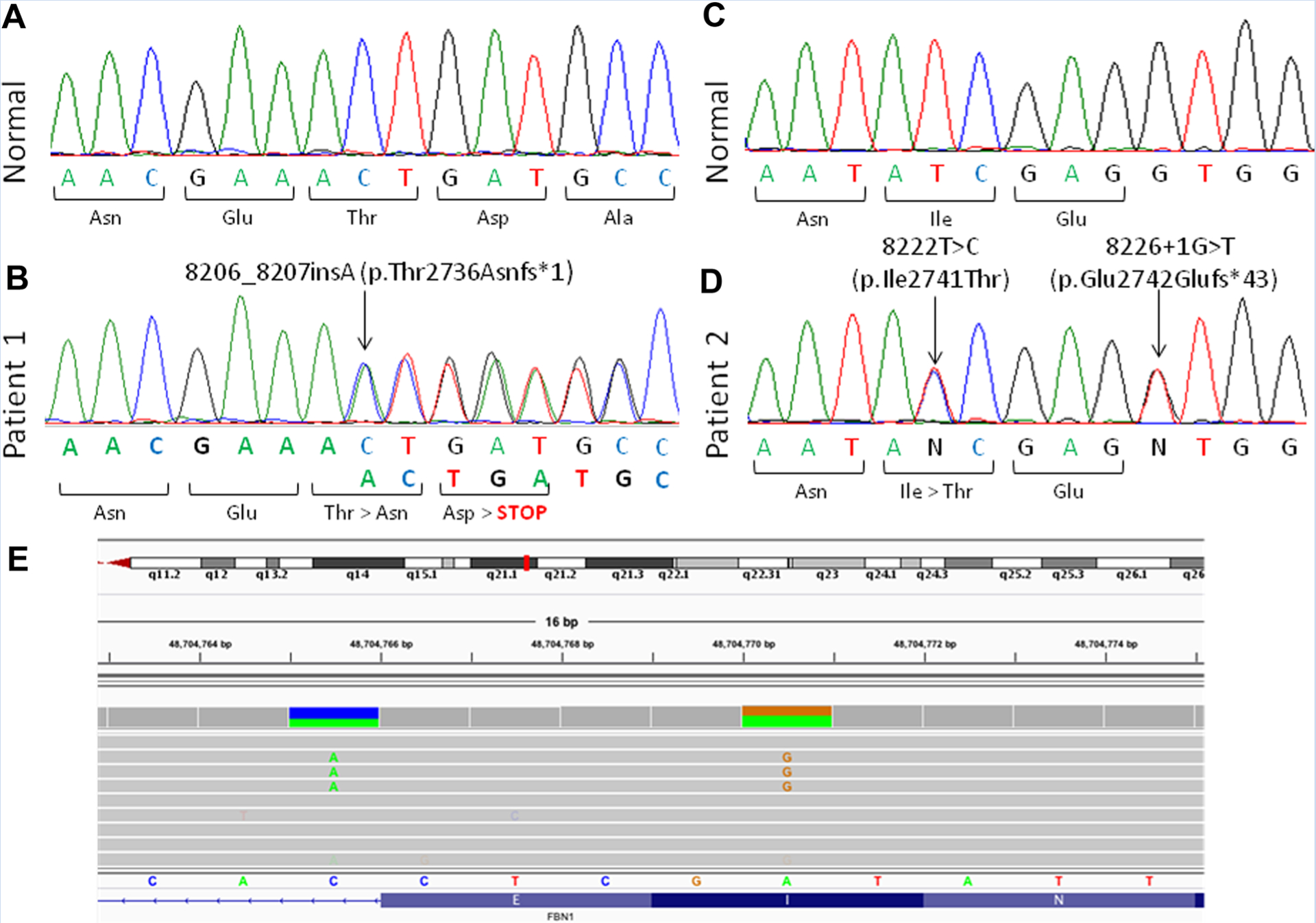Click the panel letter C
Screen dimensions: 1316x923
[x=714, y=15]
